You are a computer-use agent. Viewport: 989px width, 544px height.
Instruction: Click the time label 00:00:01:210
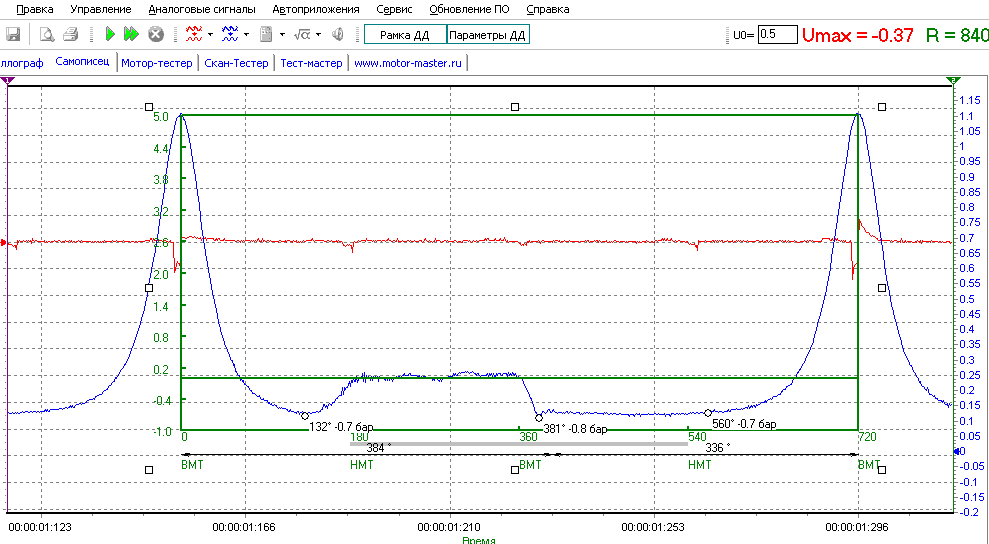pyautogui.click(x=450, y=526)
